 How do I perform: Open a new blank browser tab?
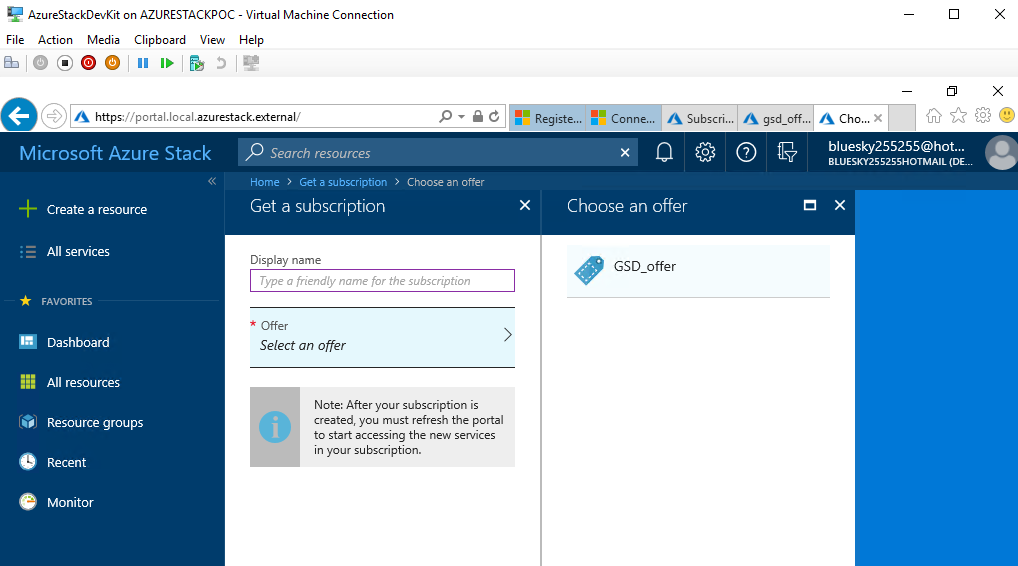[x=902, y=118]
